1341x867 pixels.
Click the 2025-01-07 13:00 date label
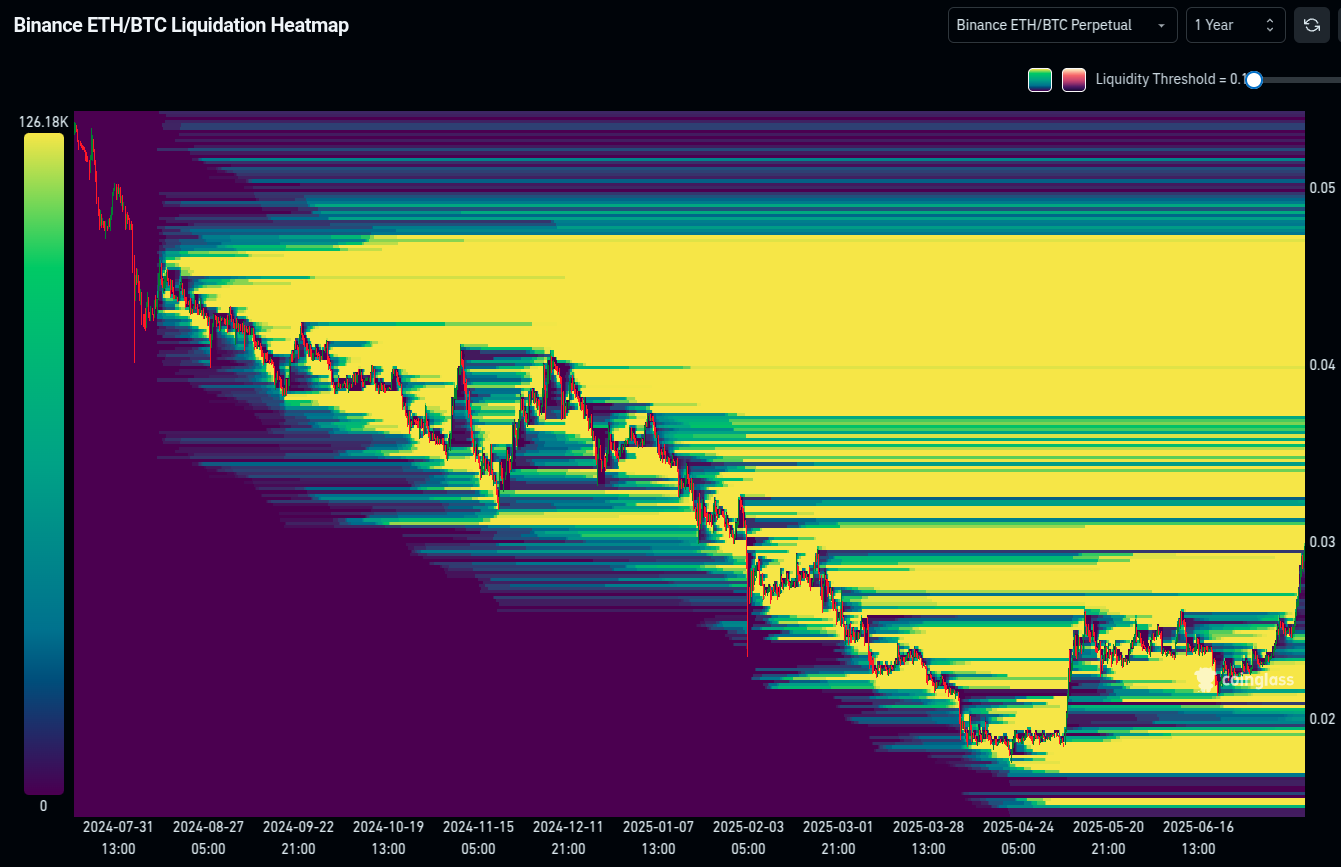pyautogui.click(x=658, y=838)
